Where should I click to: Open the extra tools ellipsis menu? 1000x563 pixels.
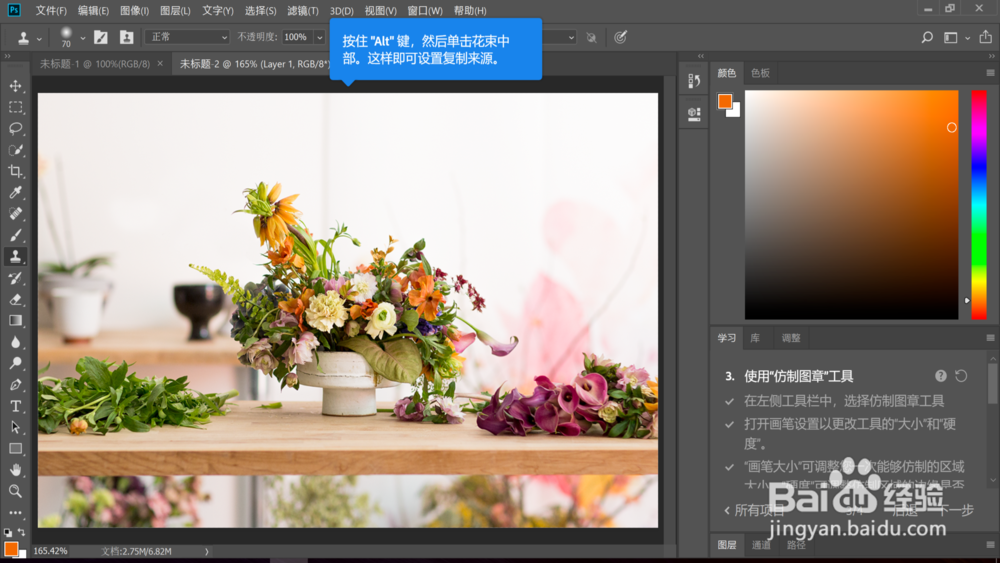(15, 513)
